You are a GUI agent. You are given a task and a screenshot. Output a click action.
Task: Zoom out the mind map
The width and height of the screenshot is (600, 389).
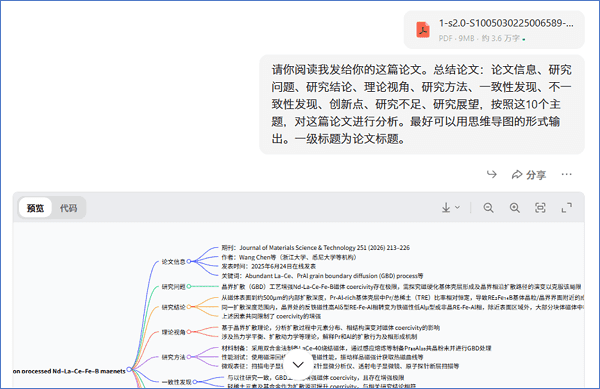(x=488, y=208)
